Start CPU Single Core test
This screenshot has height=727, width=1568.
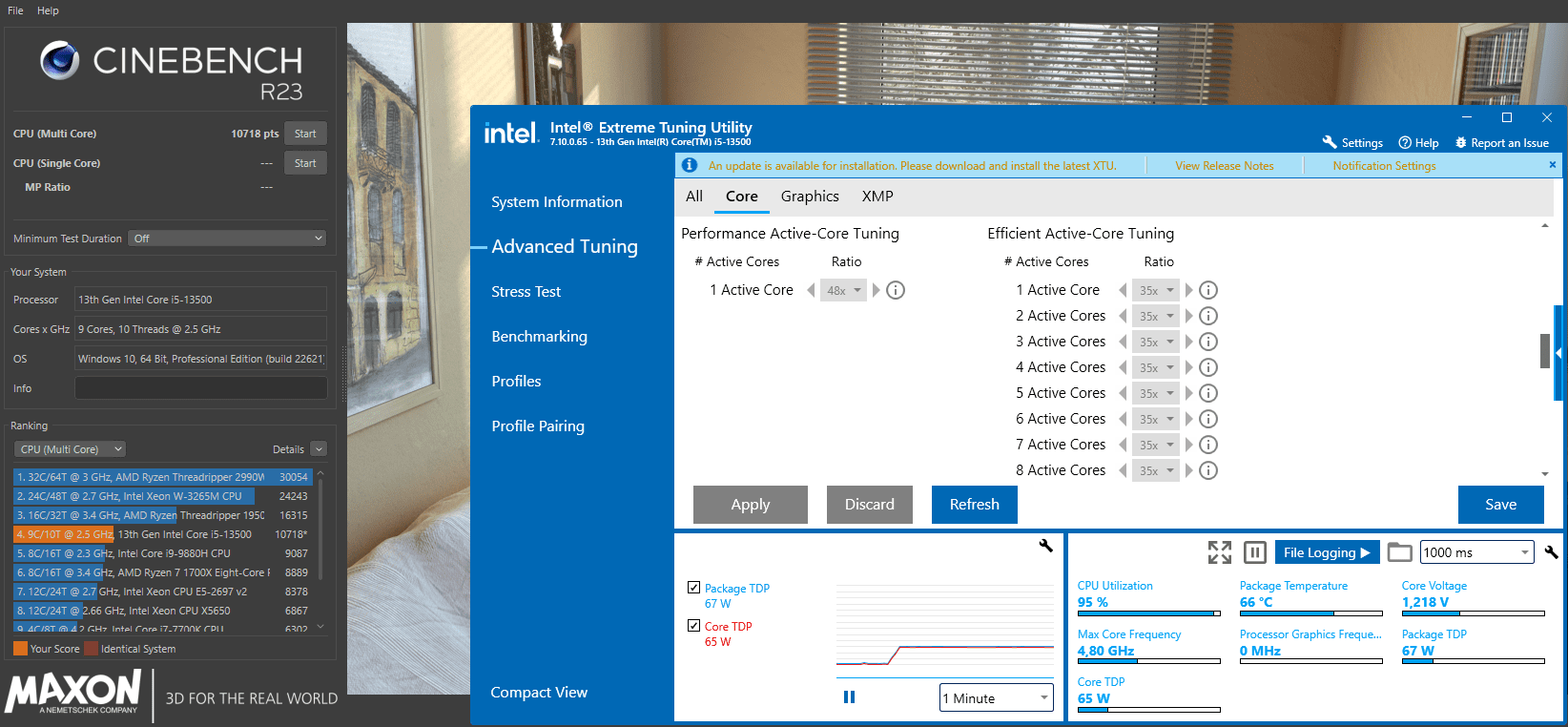[x=305, y=163]
